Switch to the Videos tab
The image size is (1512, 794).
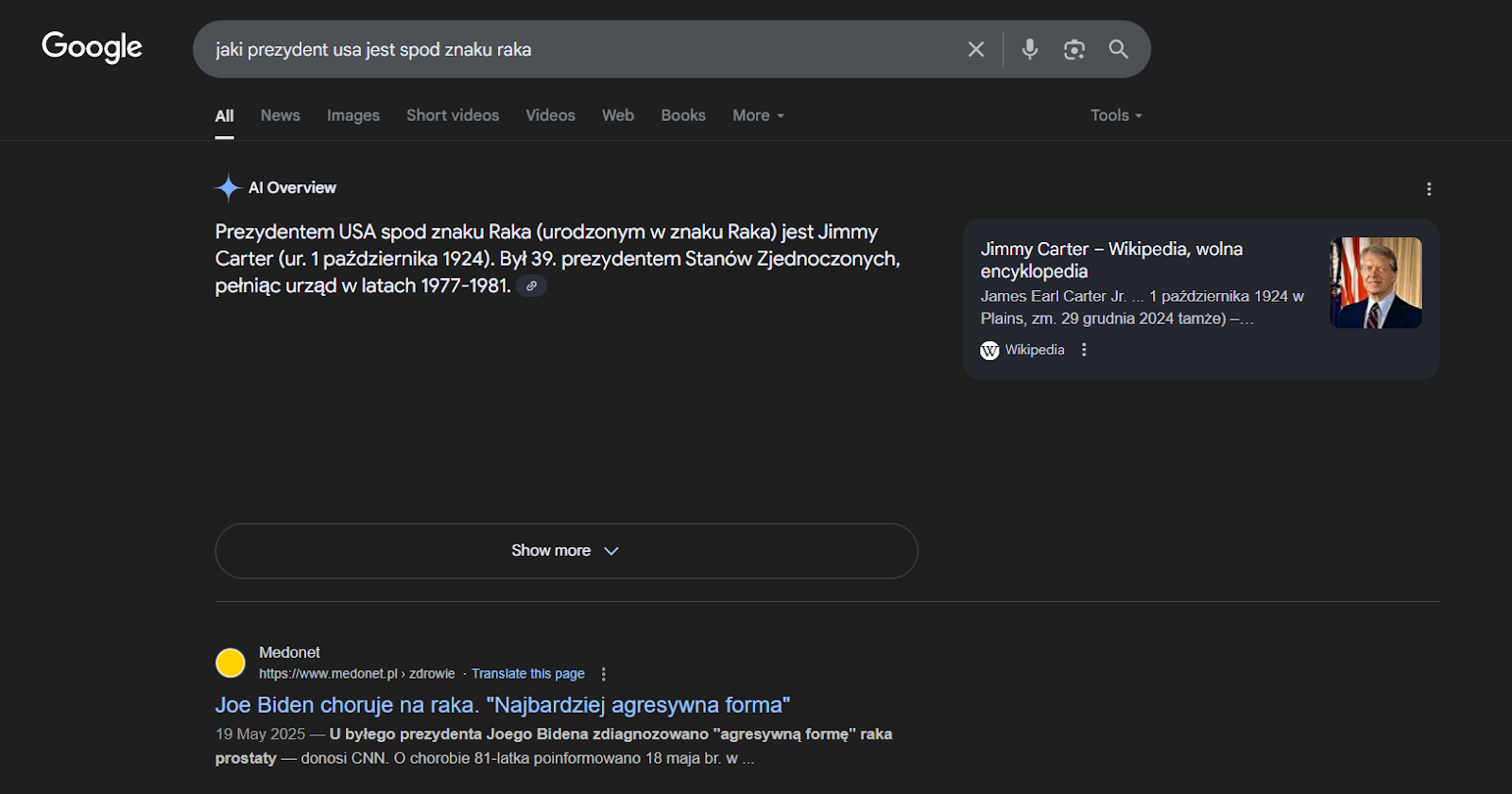tap(550, 115)
